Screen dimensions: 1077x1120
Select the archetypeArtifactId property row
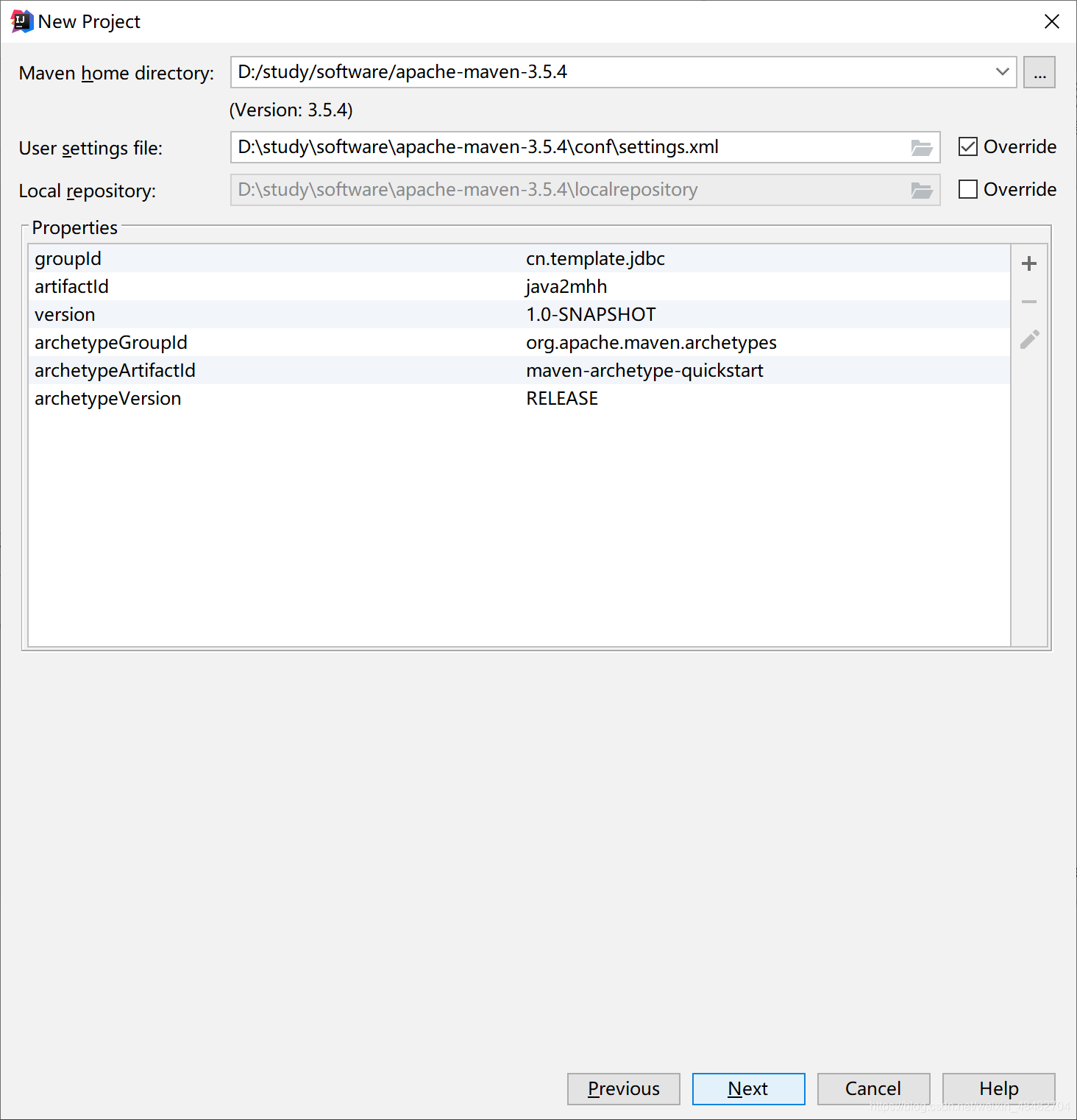pos(519,370)
